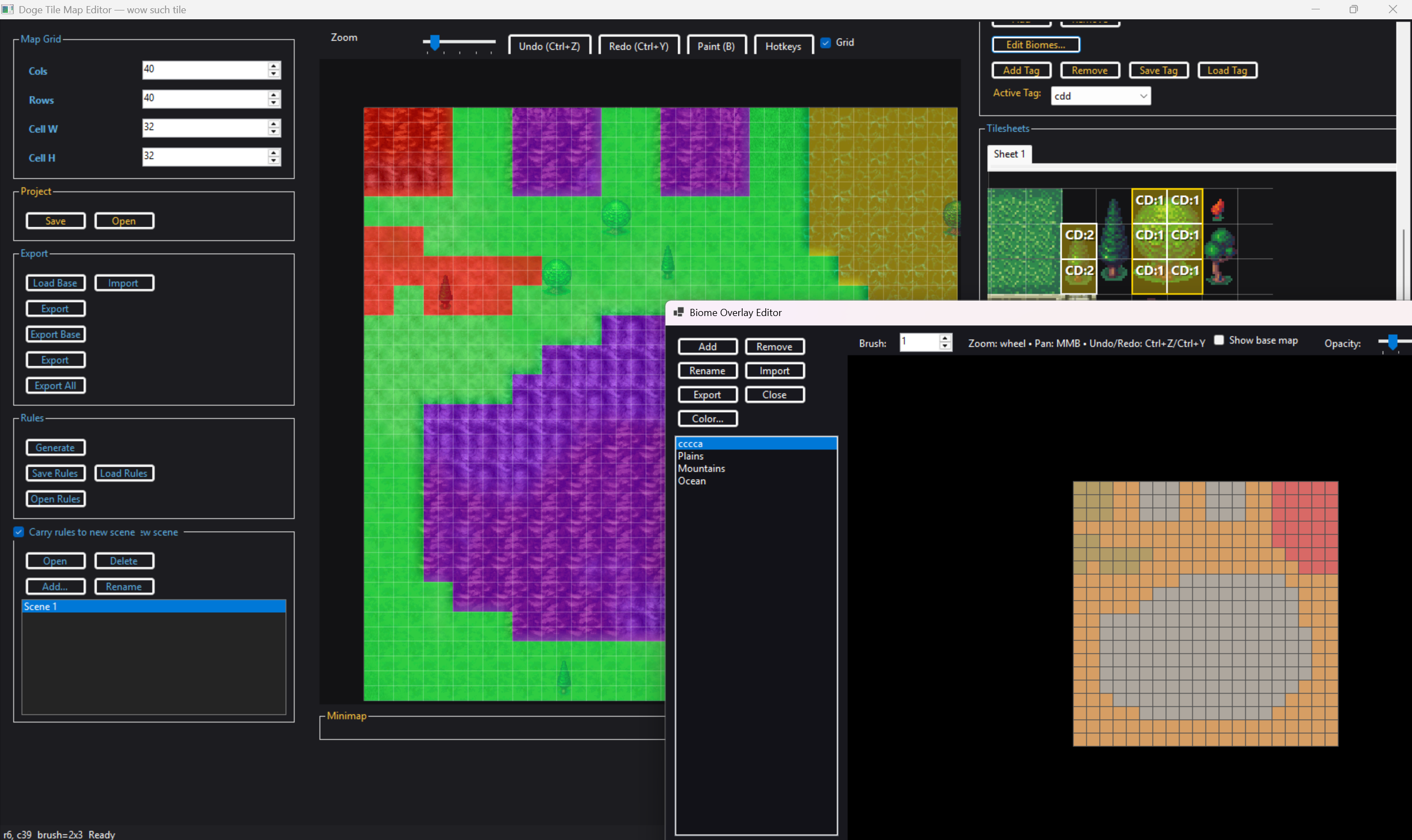
Task: Switch to Sheet 1 tab
Action: pyautogui.click(x=1009, y=154)
